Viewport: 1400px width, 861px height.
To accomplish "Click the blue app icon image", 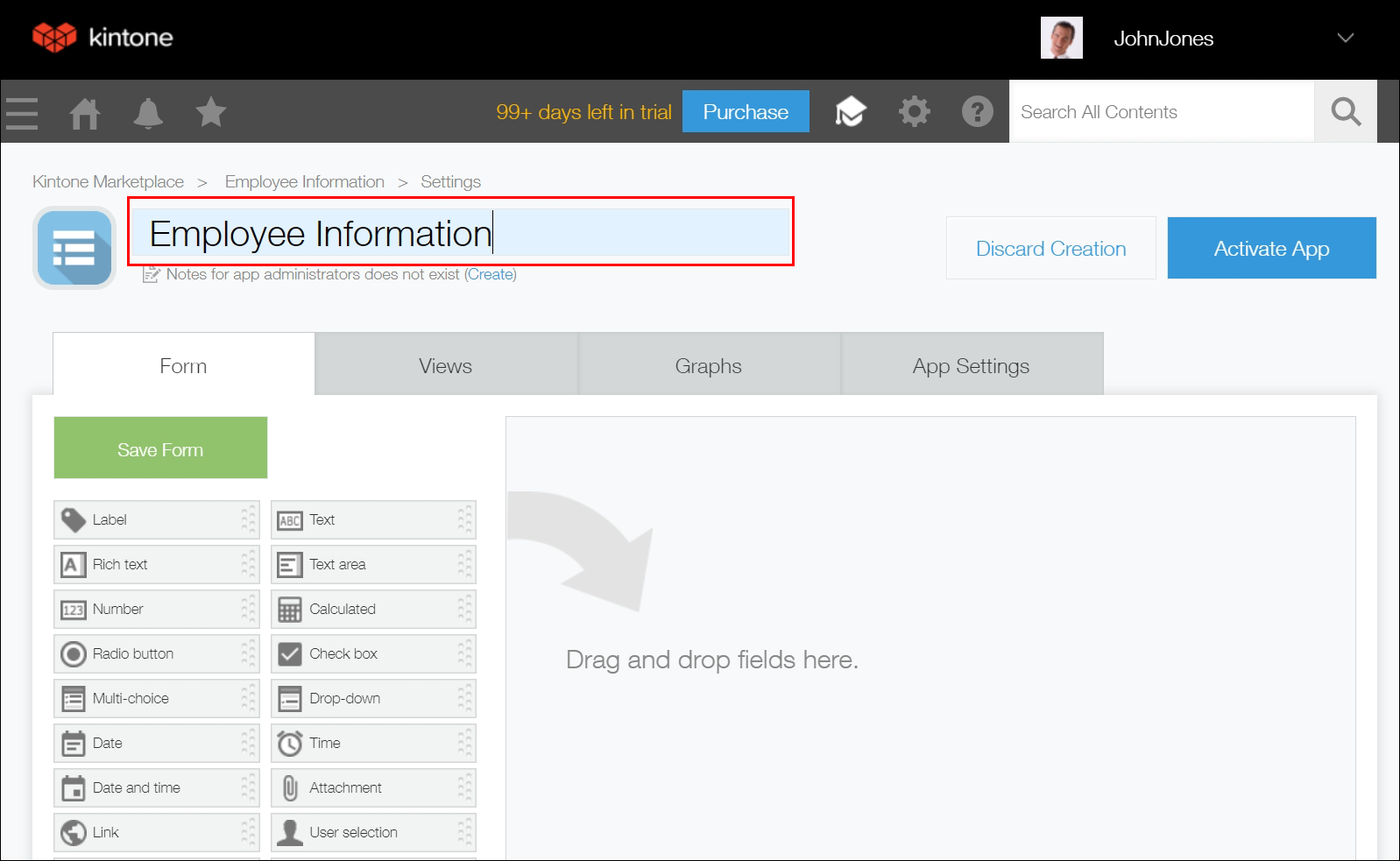I will coord(74,248).
